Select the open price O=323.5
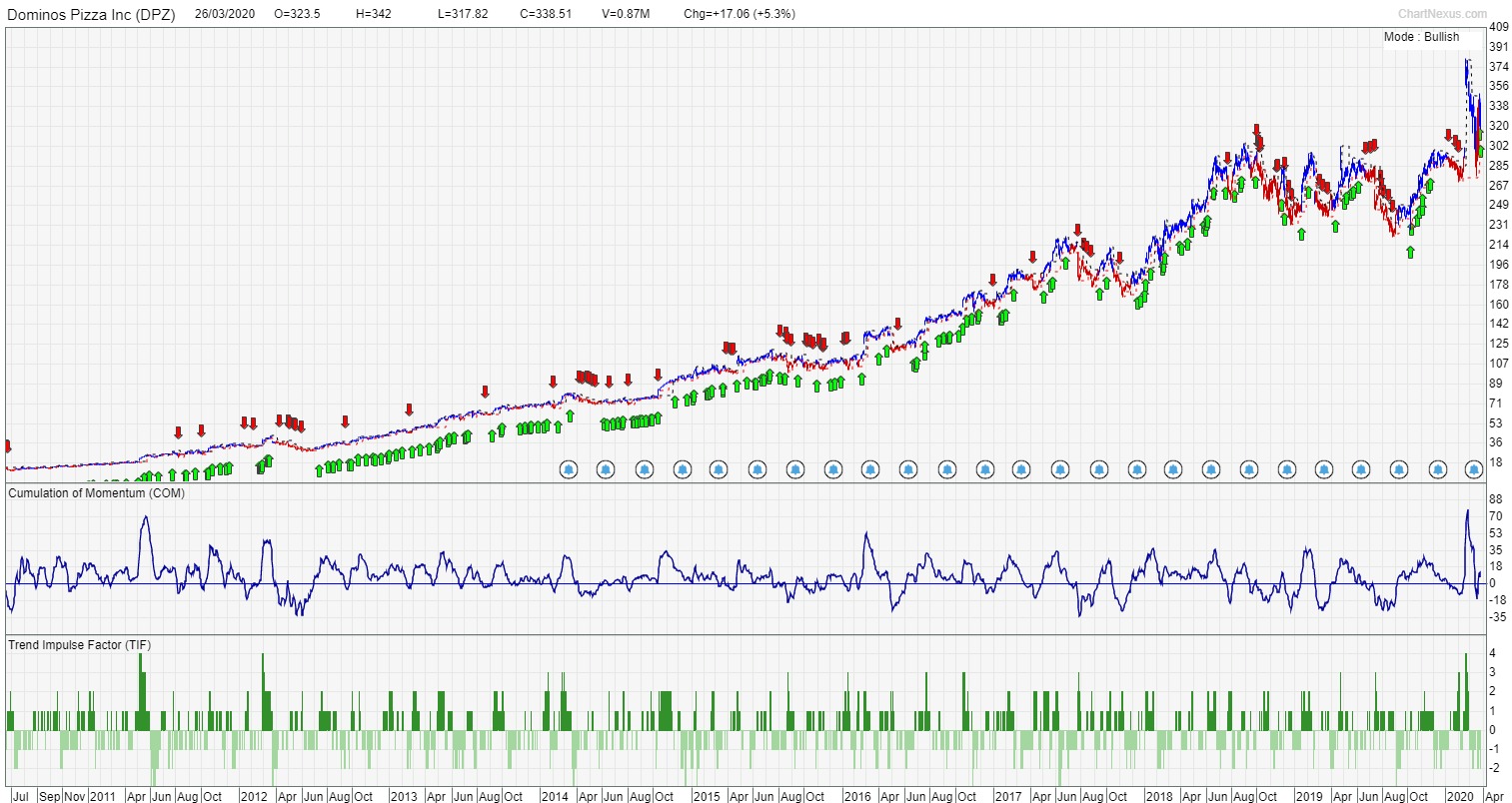The image size is (1512, 803). click(297, 14)
